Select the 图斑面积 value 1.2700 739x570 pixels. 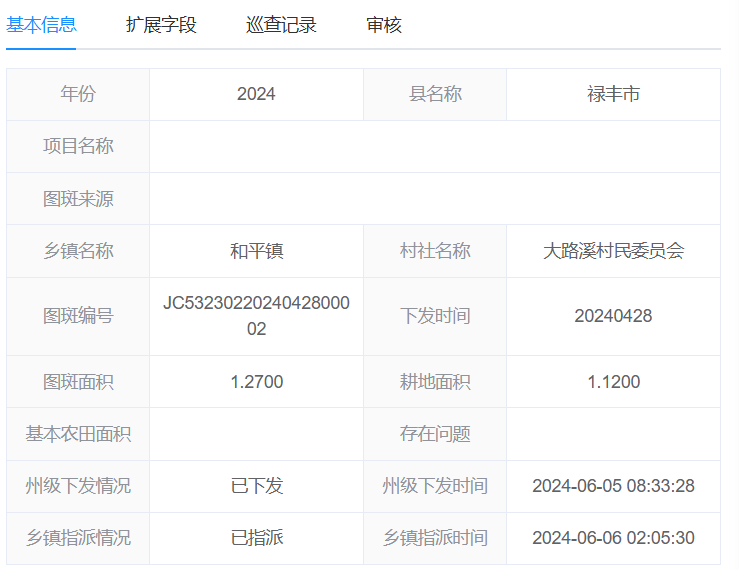point(256,382)
